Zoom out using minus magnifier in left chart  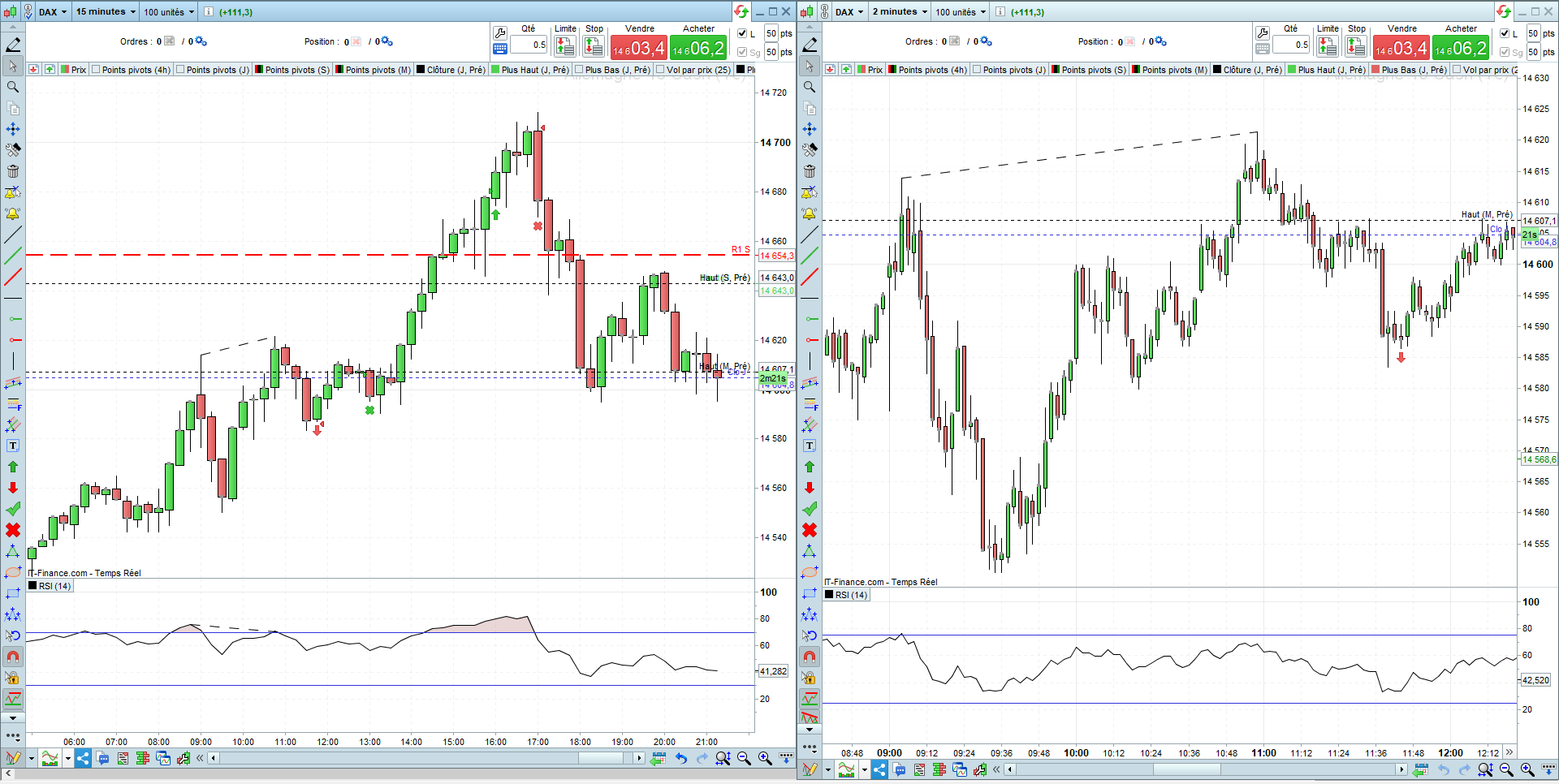[x=744, y=759]
